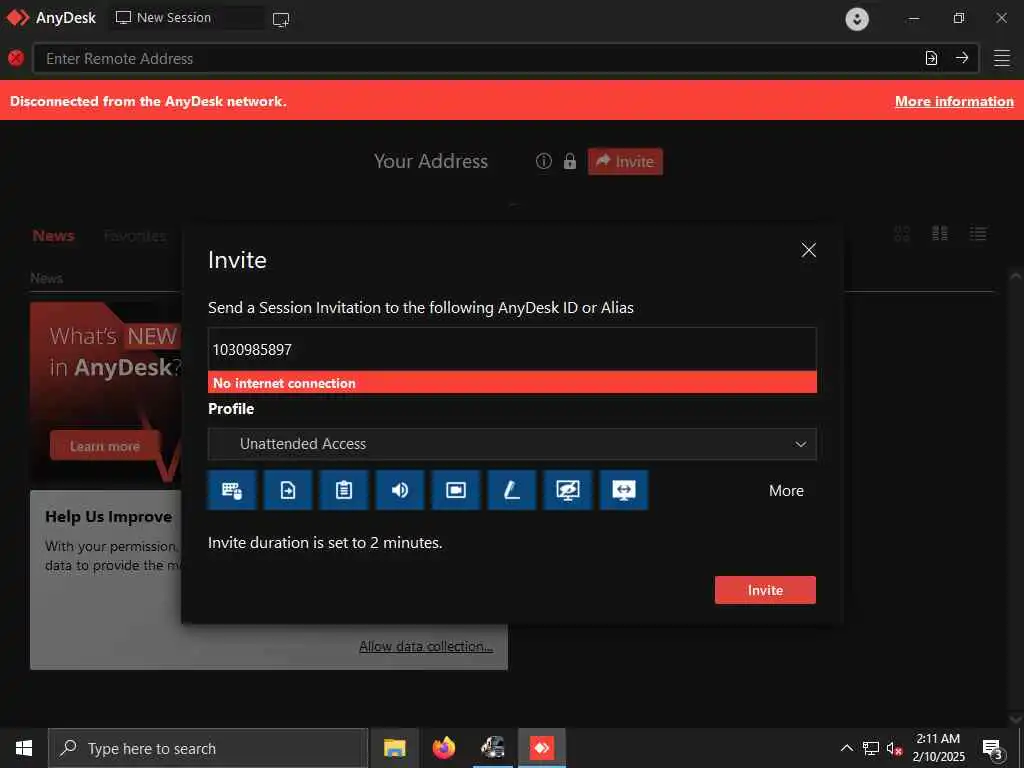The image size is (1024, 768).
Task: Open File Explorer from taskbar
Action: tap(394, 748)
